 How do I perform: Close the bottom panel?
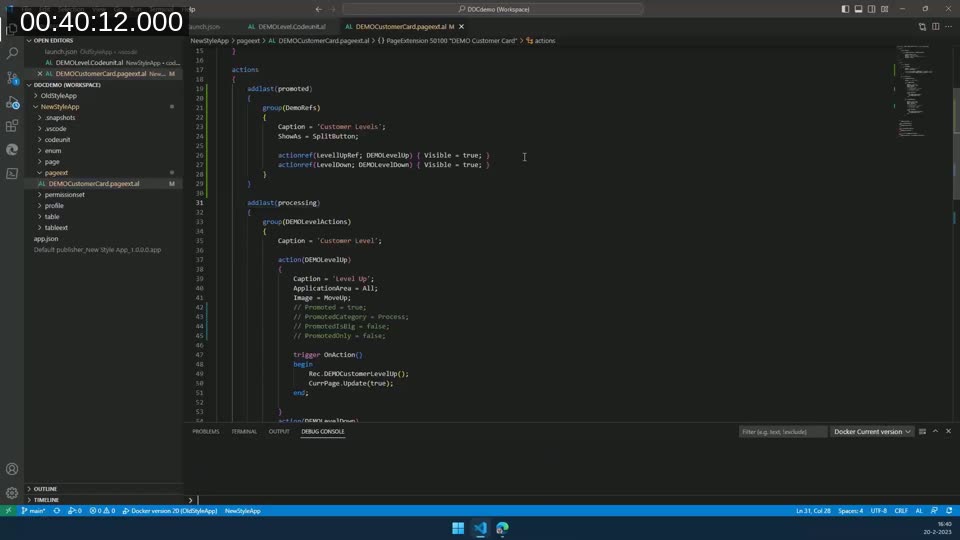coord(948,432)
